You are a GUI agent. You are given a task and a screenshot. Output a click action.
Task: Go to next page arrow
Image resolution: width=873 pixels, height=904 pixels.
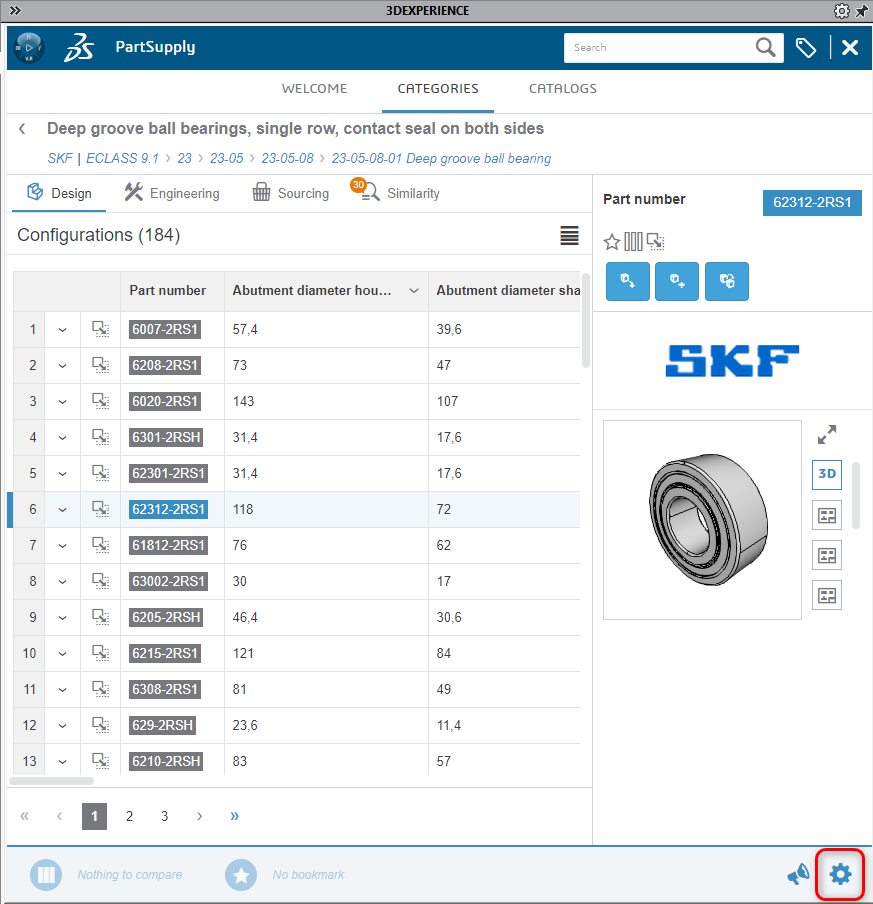point(200,816)
